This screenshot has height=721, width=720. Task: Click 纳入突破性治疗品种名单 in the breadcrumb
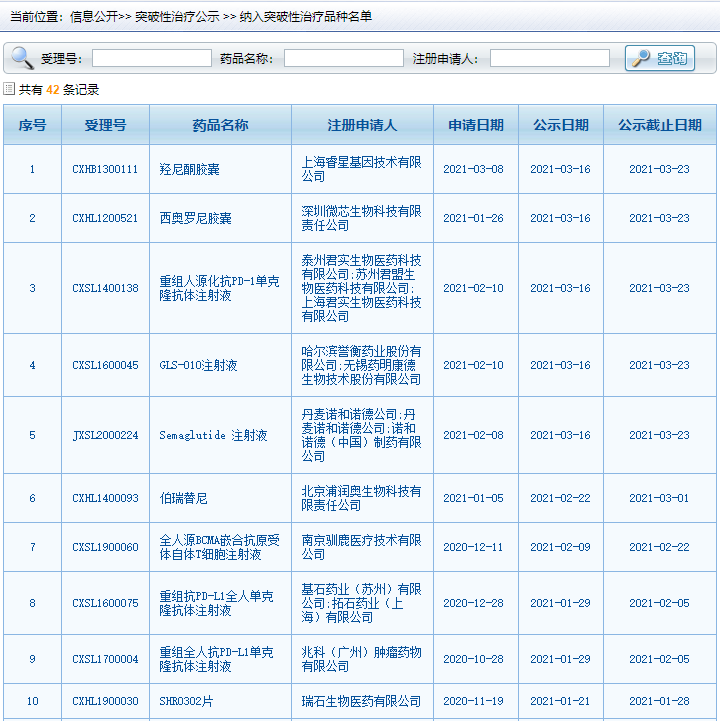coord(306,17)
